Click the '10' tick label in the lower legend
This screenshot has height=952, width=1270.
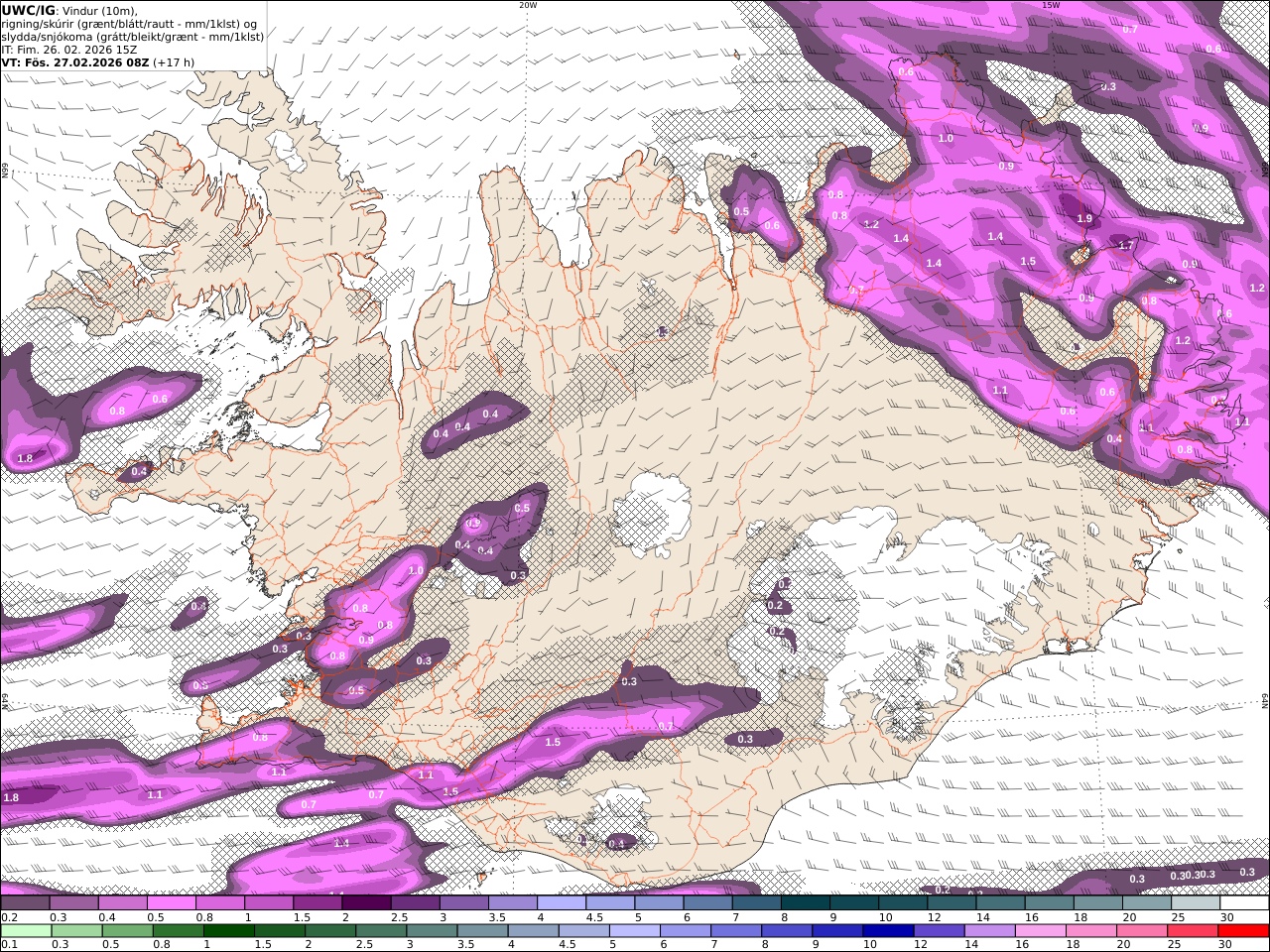[x=870, y=945]
